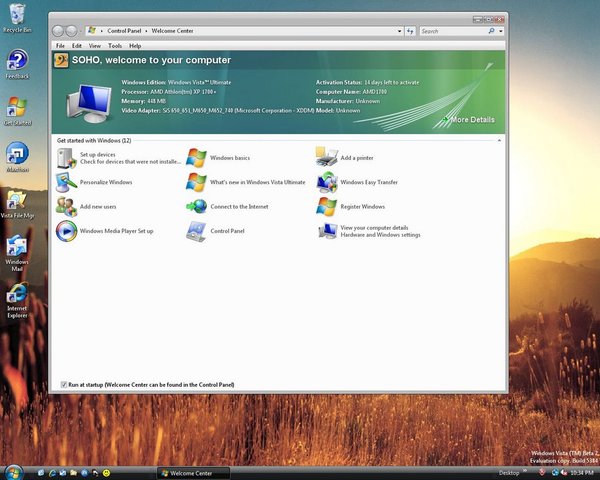Collapse the Get started with Windows section
This screenshot has height=480, width=600.
click(499, 140)
